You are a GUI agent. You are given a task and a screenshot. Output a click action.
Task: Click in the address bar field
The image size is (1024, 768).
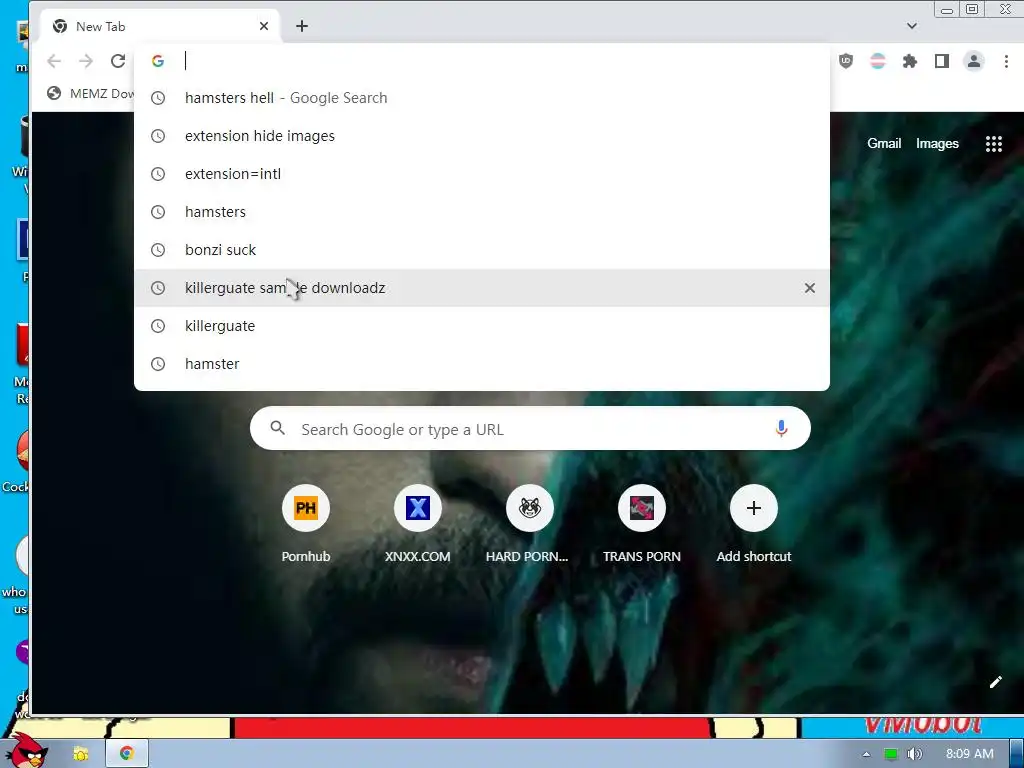pyautogui.click(x=482, y=61)
